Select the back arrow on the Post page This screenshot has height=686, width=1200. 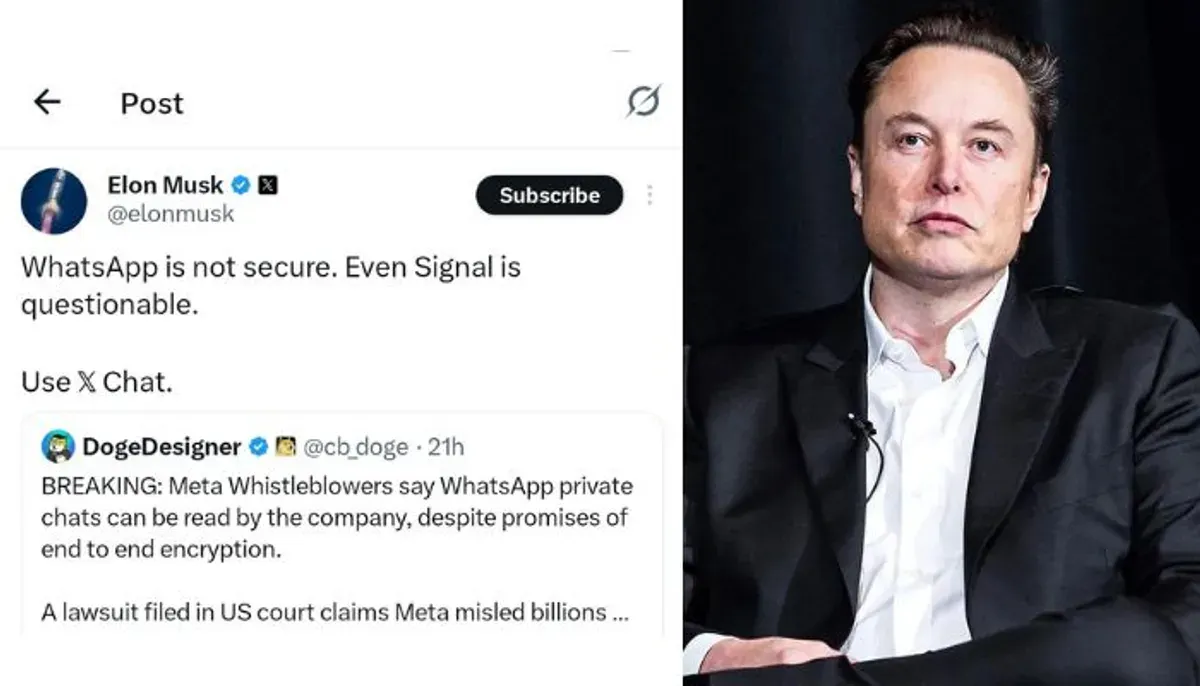[45, 102]
